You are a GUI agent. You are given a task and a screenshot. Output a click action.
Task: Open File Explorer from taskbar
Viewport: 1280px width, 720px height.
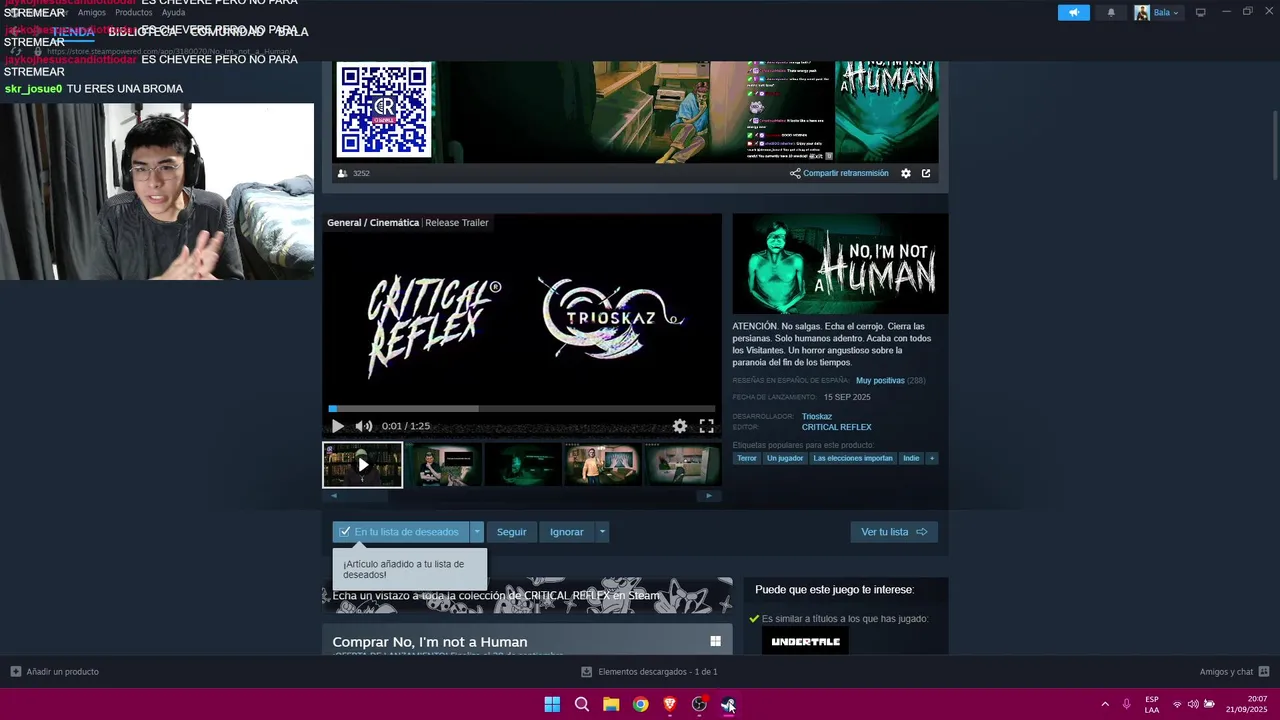611,704
